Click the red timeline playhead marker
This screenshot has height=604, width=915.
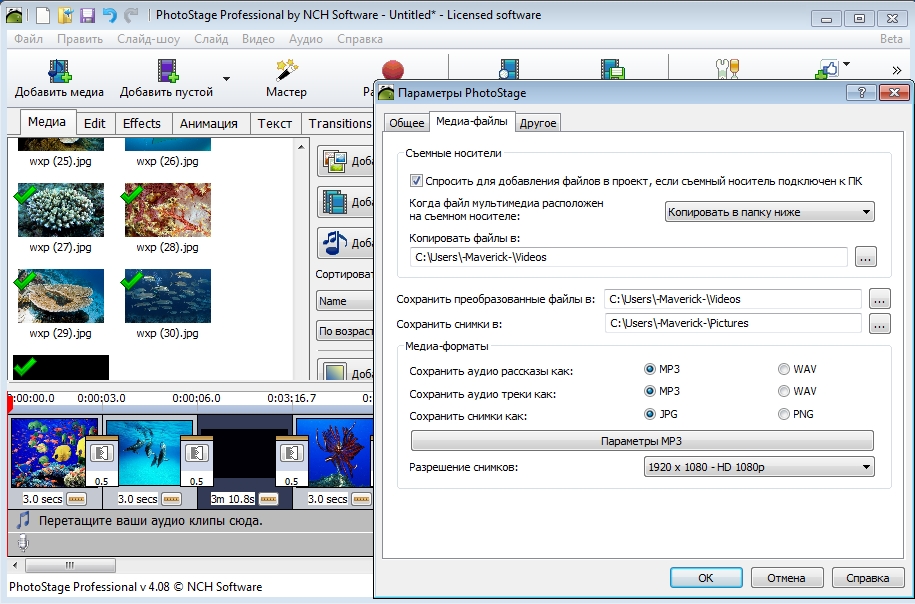pyautogui.click(x=10, y=403)
